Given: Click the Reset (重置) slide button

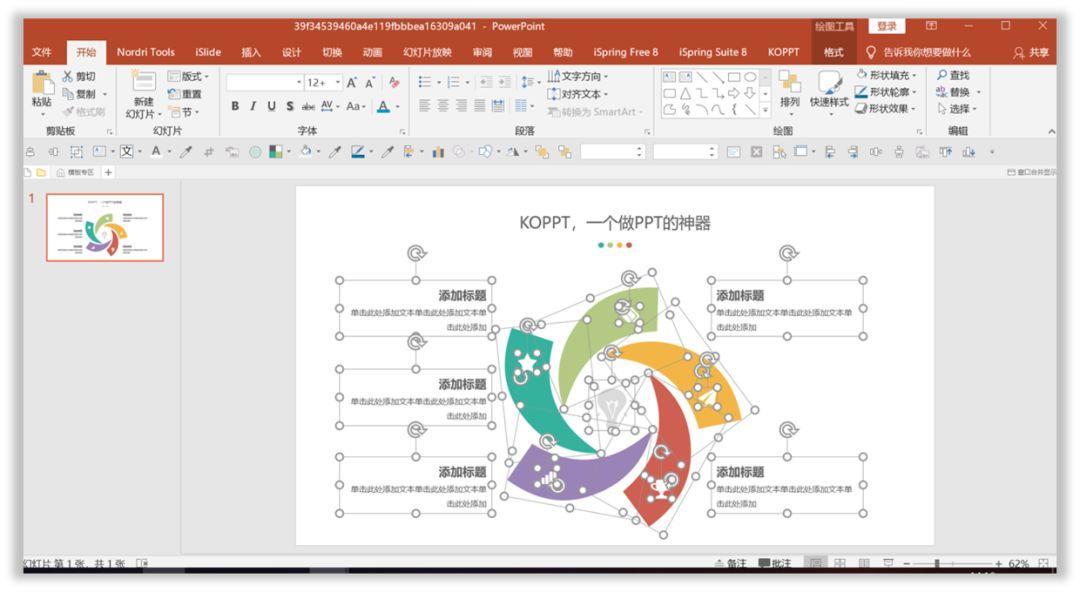Looking at the screenshot, I should click(185, 94).
